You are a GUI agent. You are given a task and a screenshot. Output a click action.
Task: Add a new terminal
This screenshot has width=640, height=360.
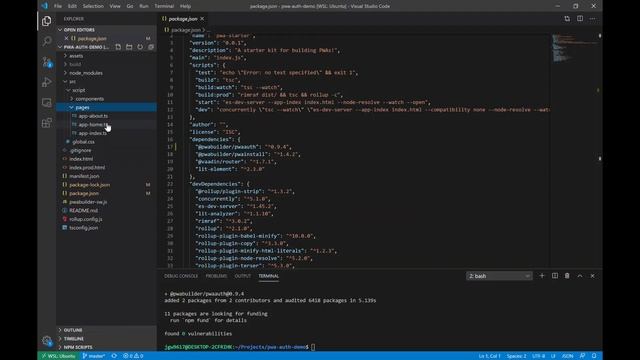542,276
